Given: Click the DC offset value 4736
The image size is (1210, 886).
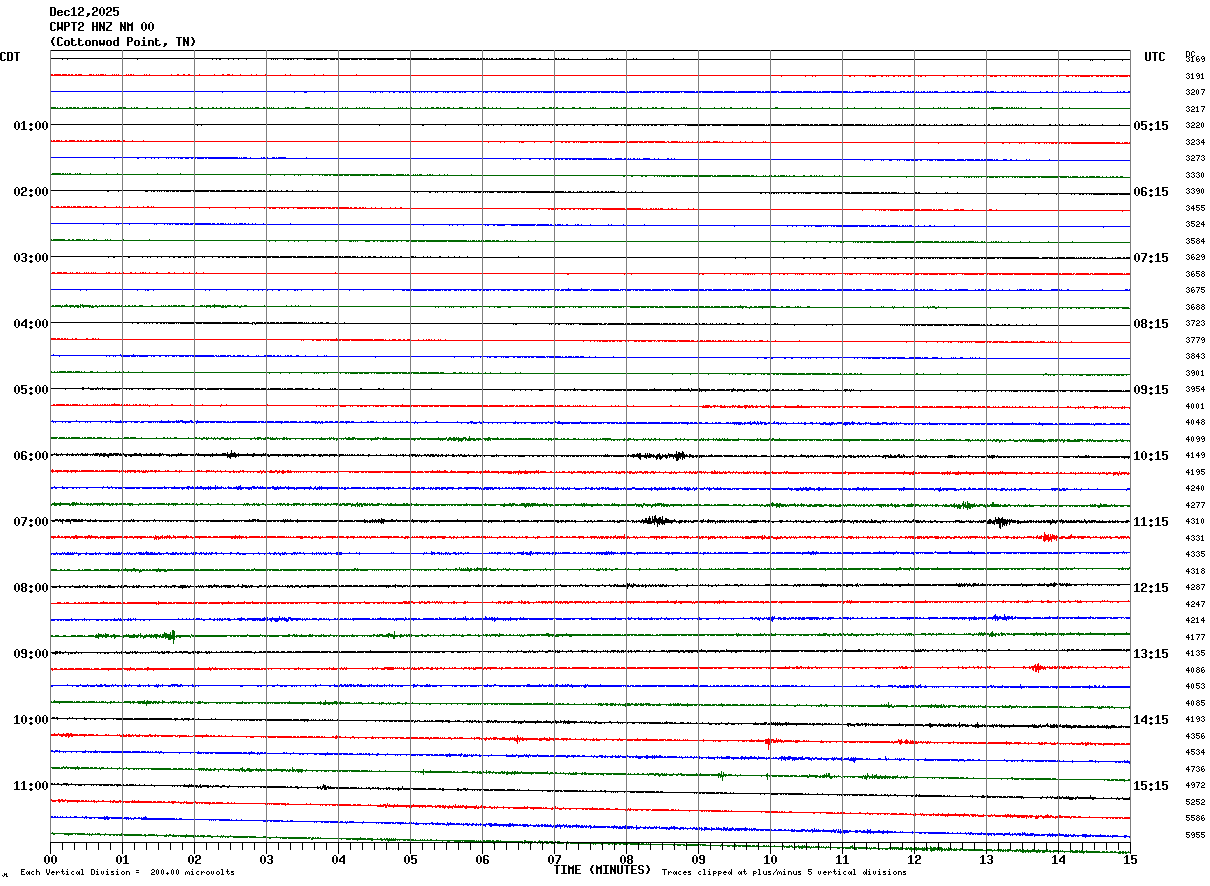Looking at the screenshot, I should point(1195,769).
